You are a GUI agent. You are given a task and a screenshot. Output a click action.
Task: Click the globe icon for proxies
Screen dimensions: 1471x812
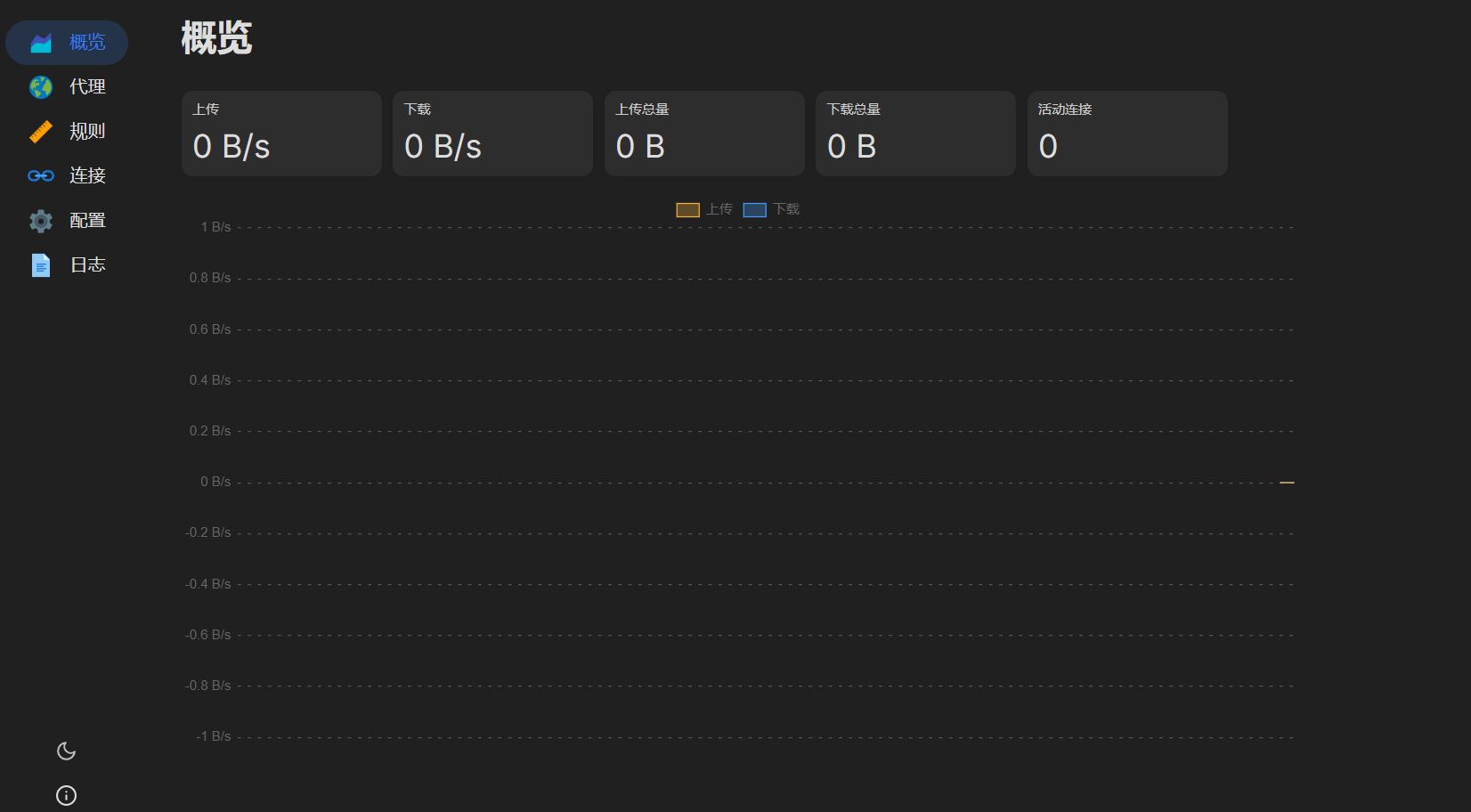[41, 87]
